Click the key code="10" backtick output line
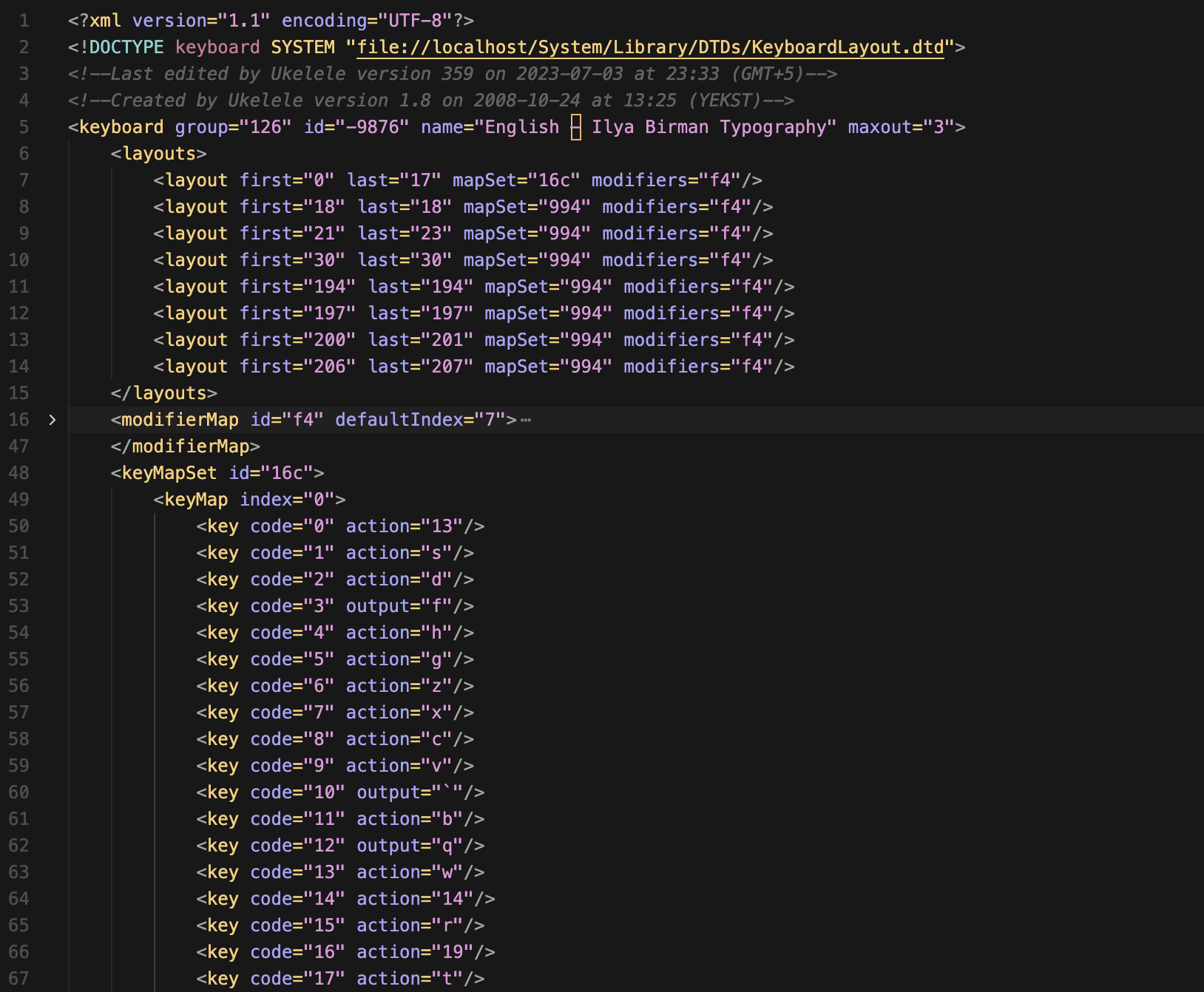1204x992 pixels. tap(339, 792)
